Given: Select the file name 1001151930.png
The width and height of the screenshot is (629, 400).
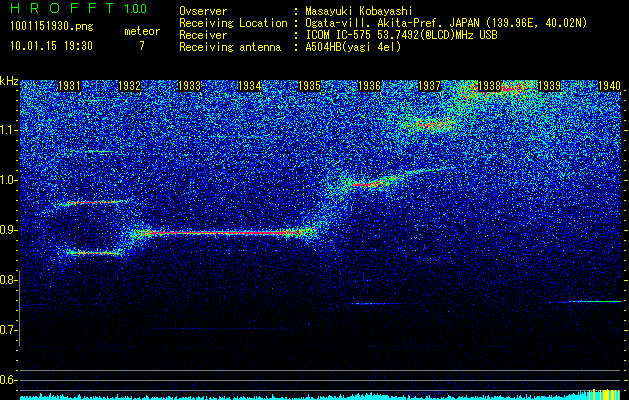Looking at the screenshot, I should pyautogui.click(x=52, y=26).
